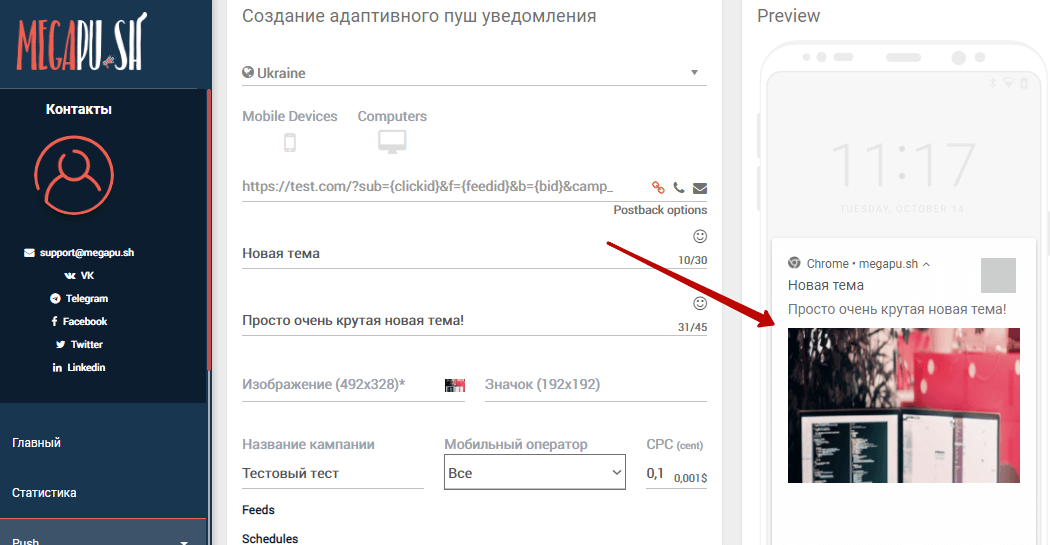
Task: Open the Мобильный оператор Все dropdown
Action: point(534,472)
